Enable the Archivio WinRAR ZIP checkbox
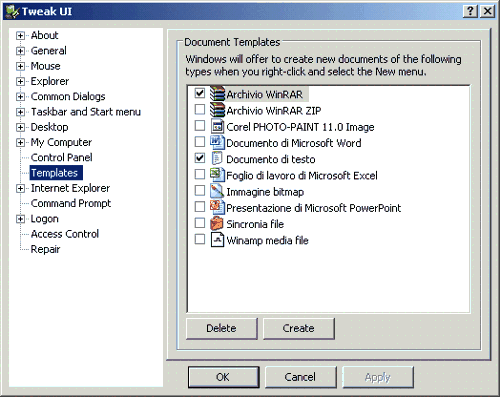The height and width of the screenshot is (397, 500). point(200,109)
